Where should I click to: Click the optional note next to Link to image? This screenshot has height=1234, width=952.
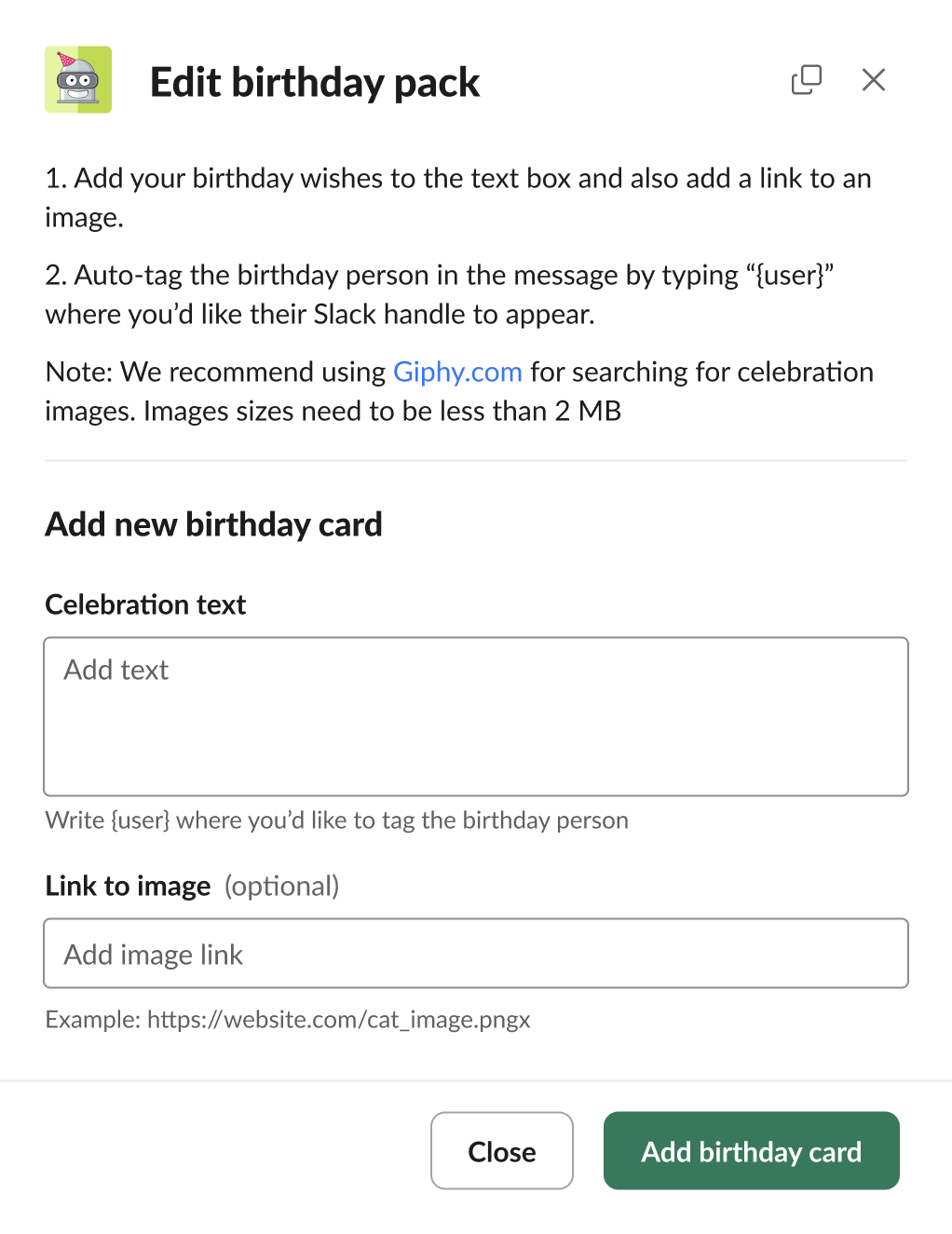pos(281,888)
